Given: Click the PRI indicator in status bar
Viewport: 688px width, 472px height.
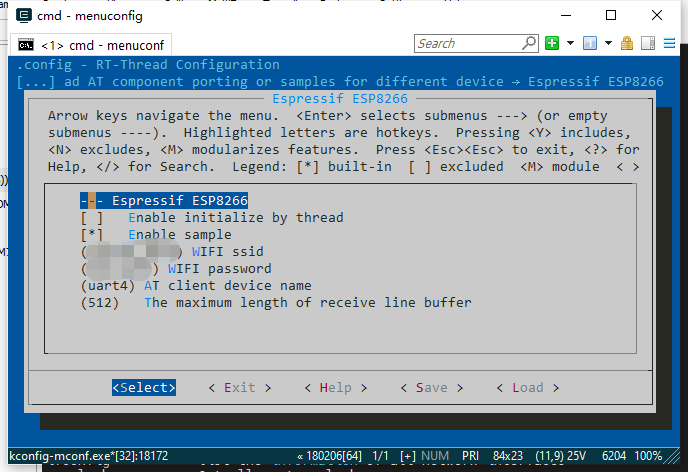Looking at the screenshot, I should (470, 456).
